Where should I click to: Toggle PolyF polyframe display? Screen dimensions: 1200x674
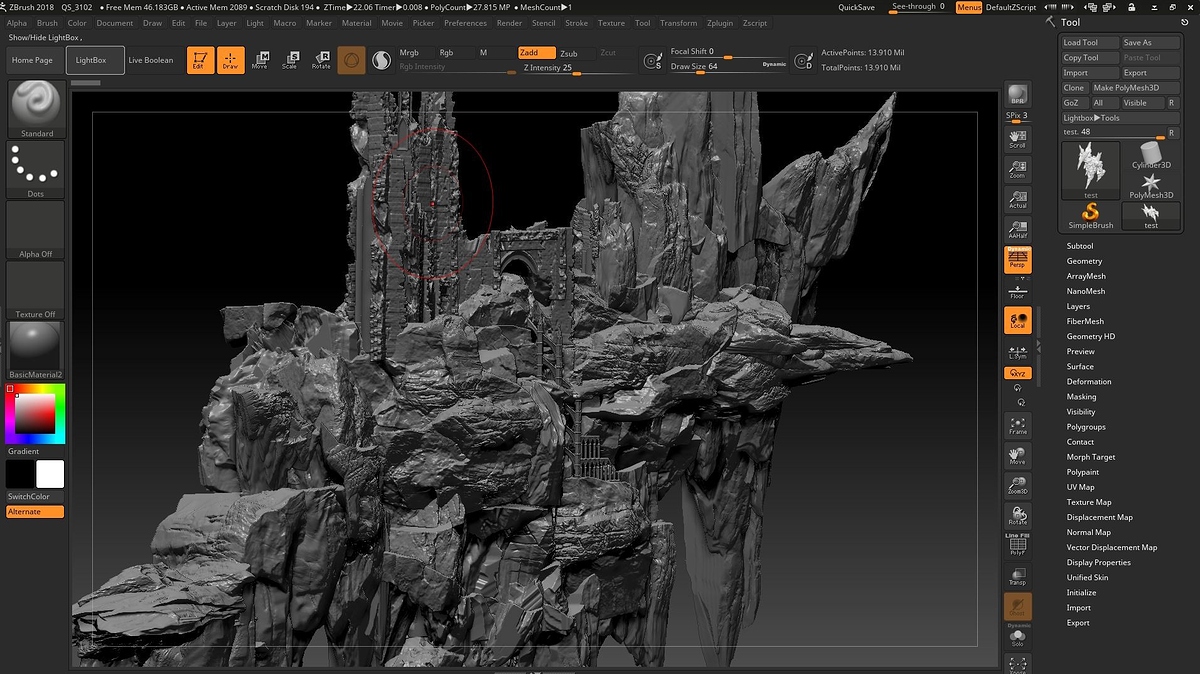click(1018, 546)
